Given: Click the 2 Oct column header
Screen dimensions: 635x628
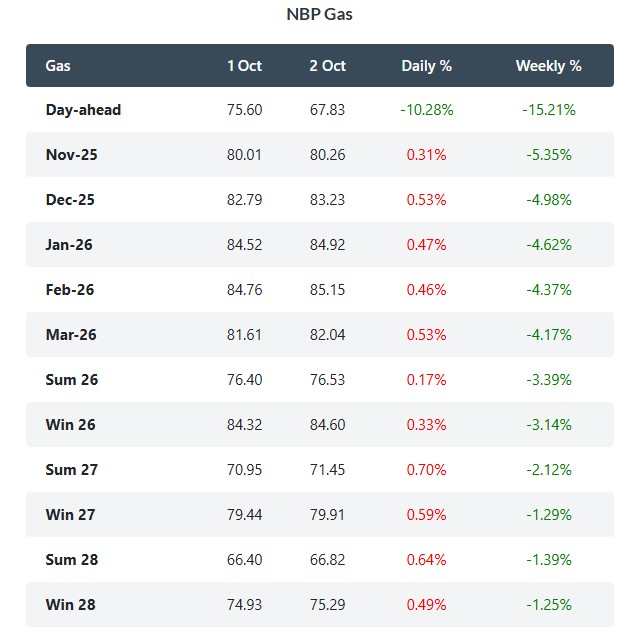Looking at the screenshot, I should pyautogui.click(x=327, y=65).
